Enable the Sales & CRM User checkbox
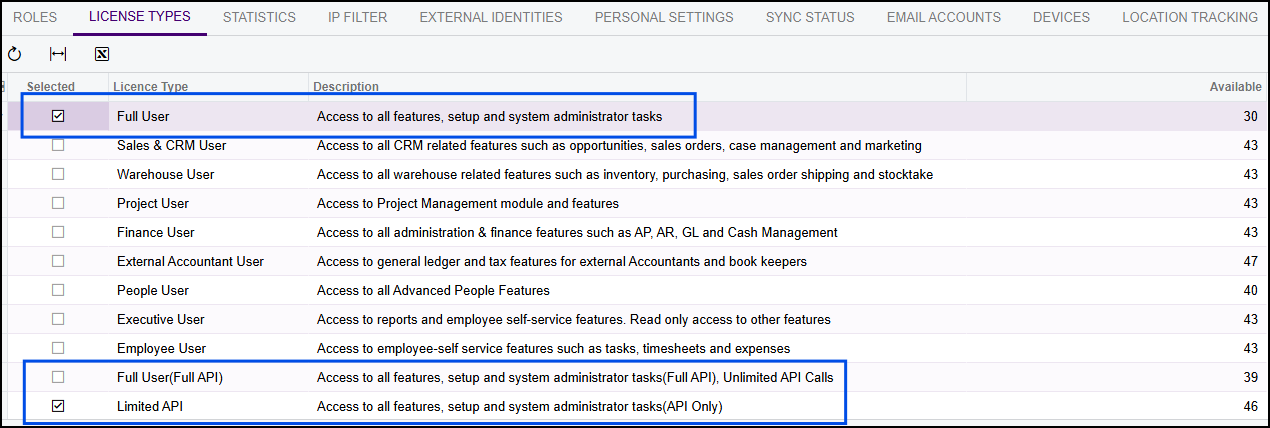This screenshot has width=1270, height=428. (58, 145)
